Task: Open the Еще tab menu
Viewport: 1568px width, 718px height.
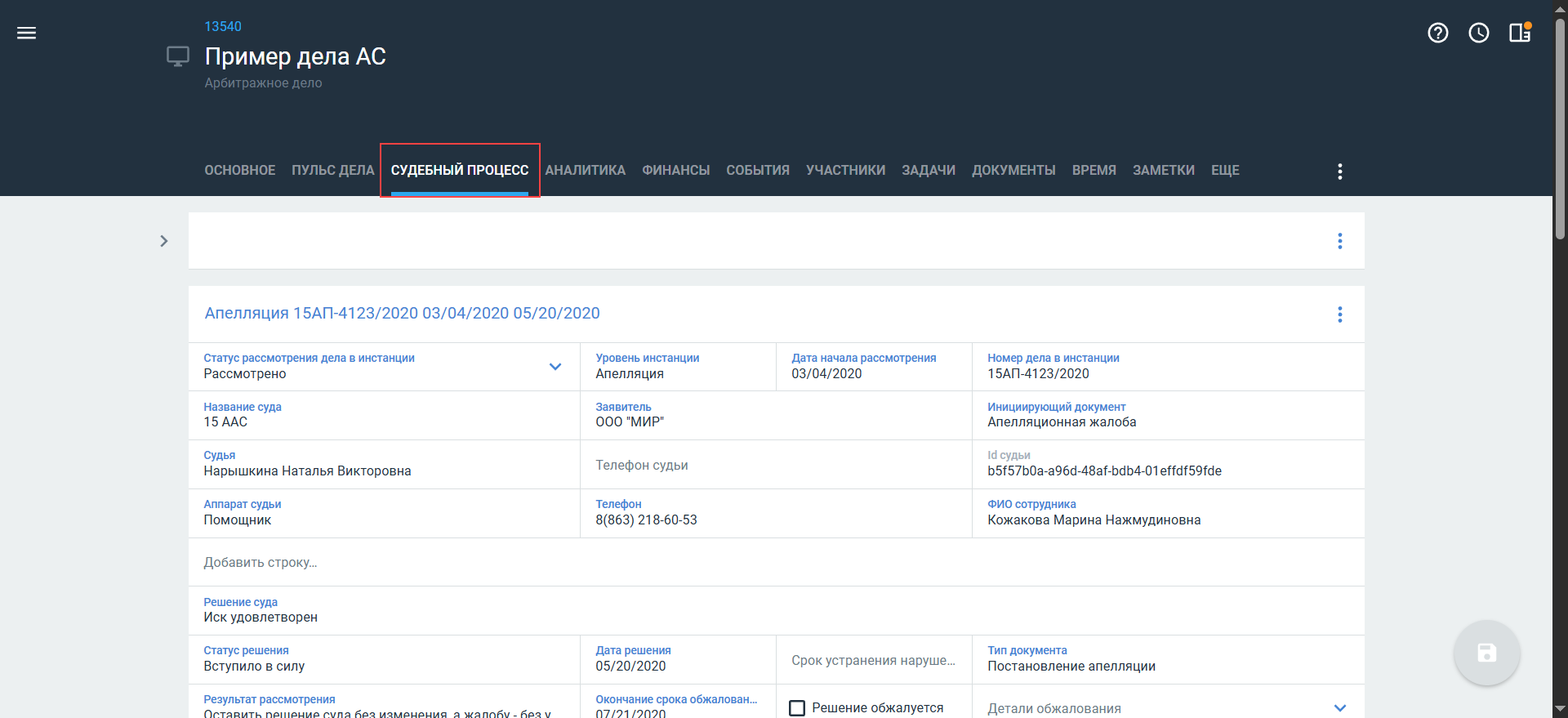Action: 1225,170
